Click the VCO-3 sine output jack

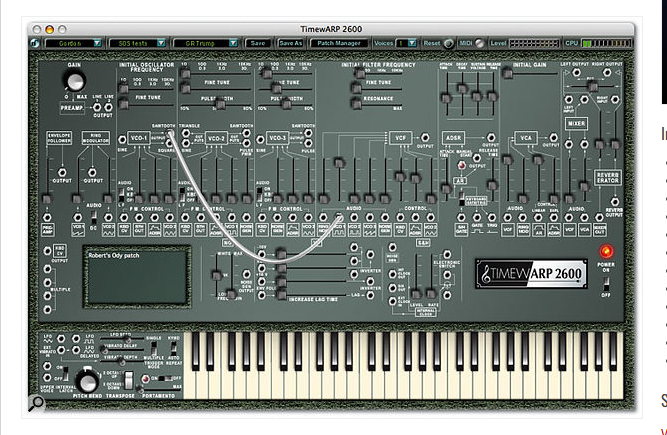[260, 139]
